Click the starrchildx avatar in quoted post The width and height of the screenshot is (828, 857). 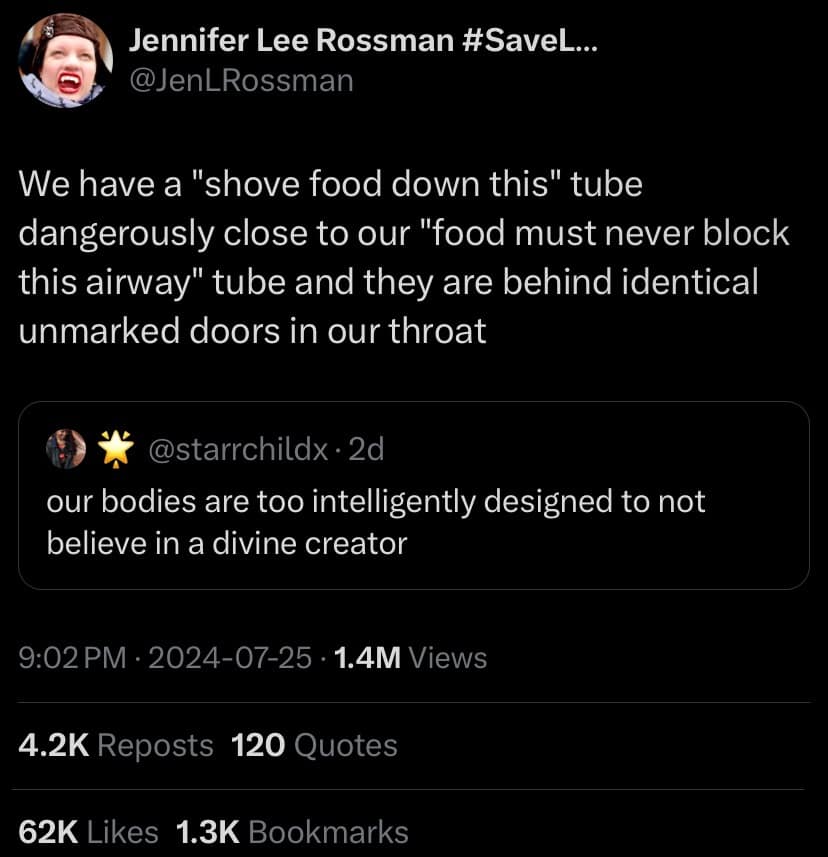67,450
